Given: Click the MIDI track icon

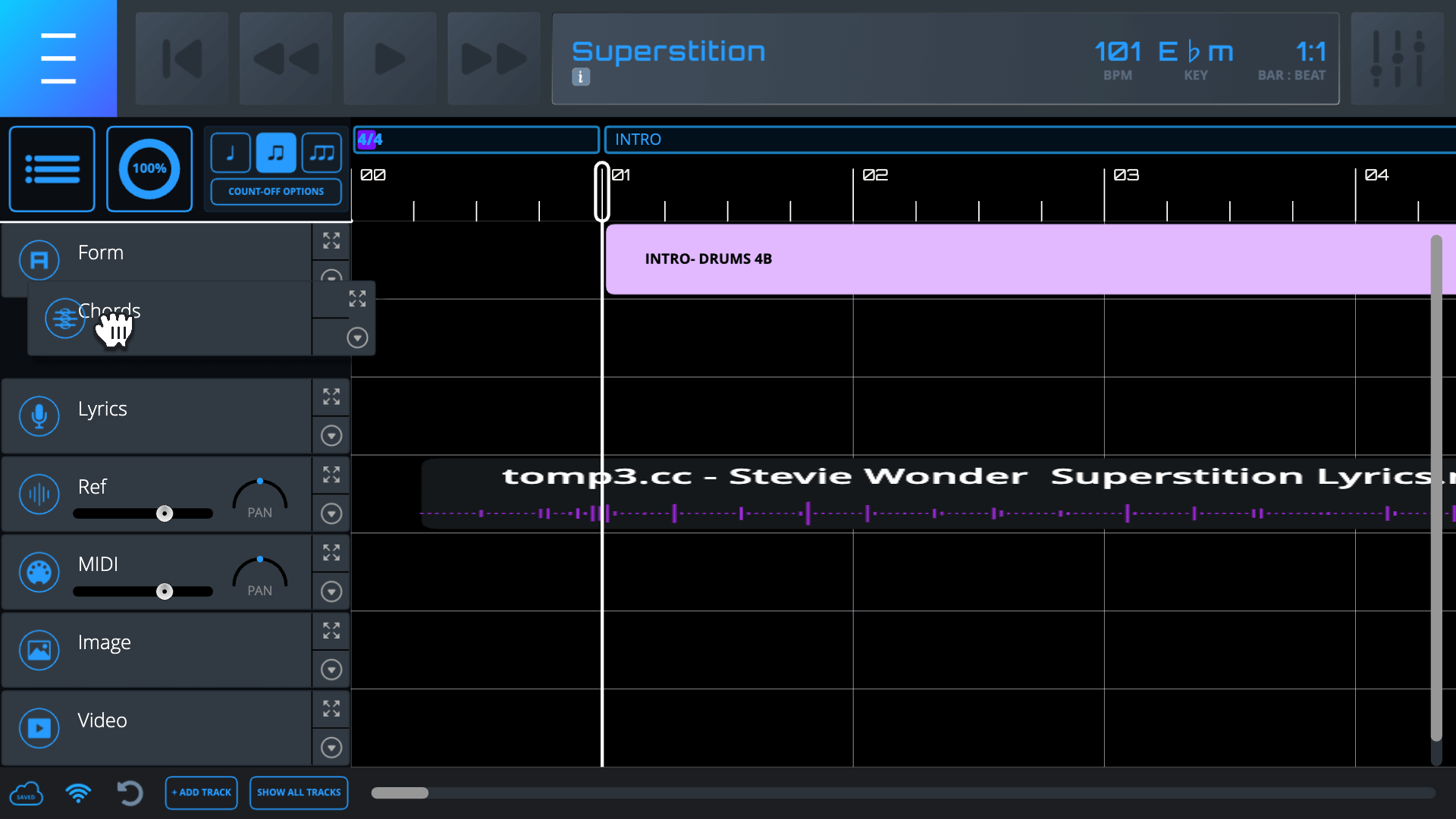Looking at the screenshot, I should pos(39,573).
